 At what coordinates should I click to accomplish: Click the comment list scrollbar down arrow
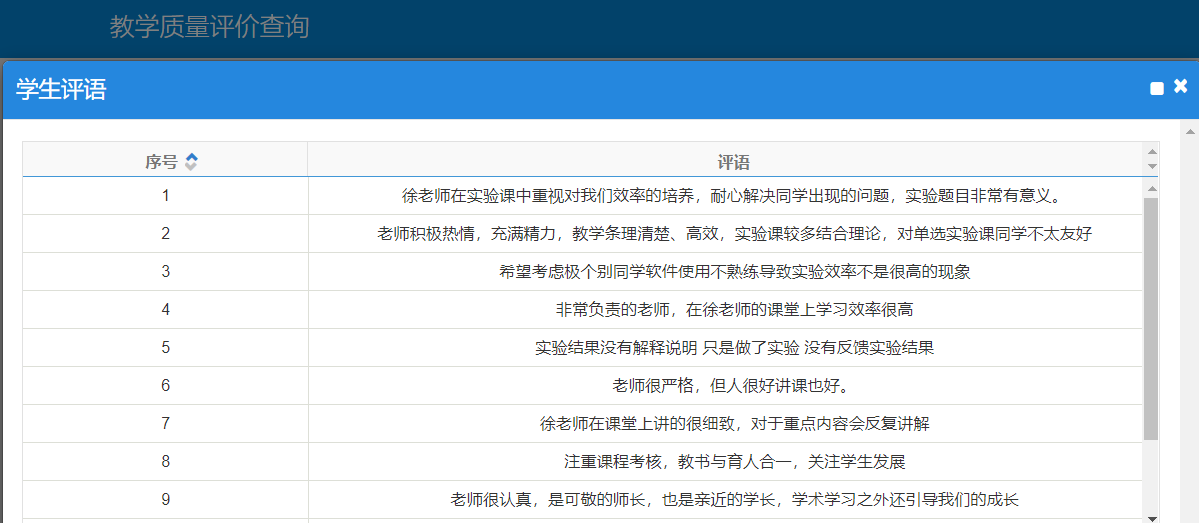pyautogui.click(x=1151, y=517)
